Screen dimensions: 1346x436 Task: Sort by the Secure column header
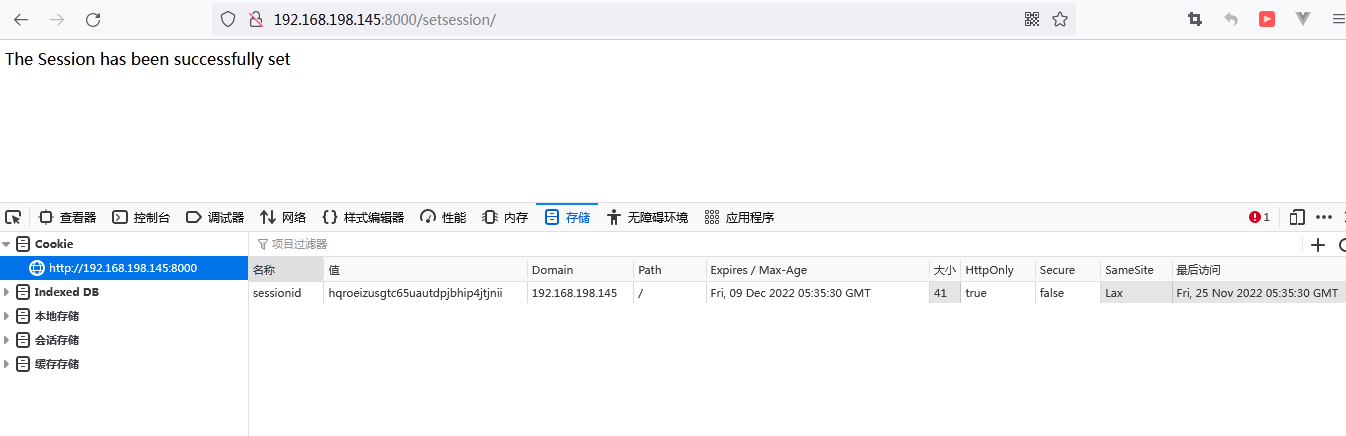coord(1067,270)
